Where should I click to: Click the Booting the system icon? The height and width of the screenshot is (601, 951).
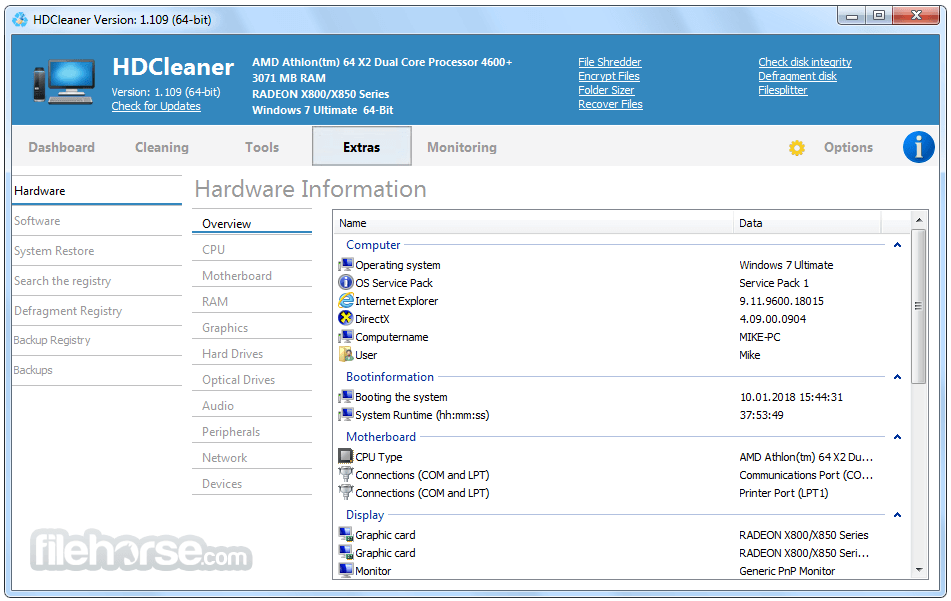click(346, 397)
